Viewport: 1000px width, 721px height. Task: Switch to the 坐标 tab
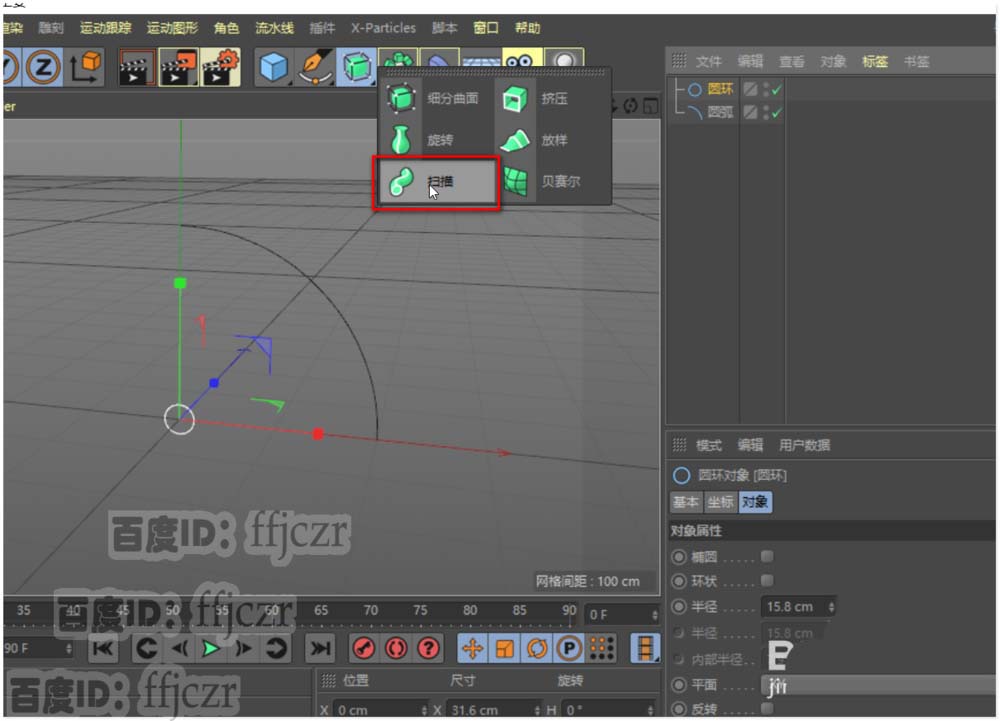721,502
